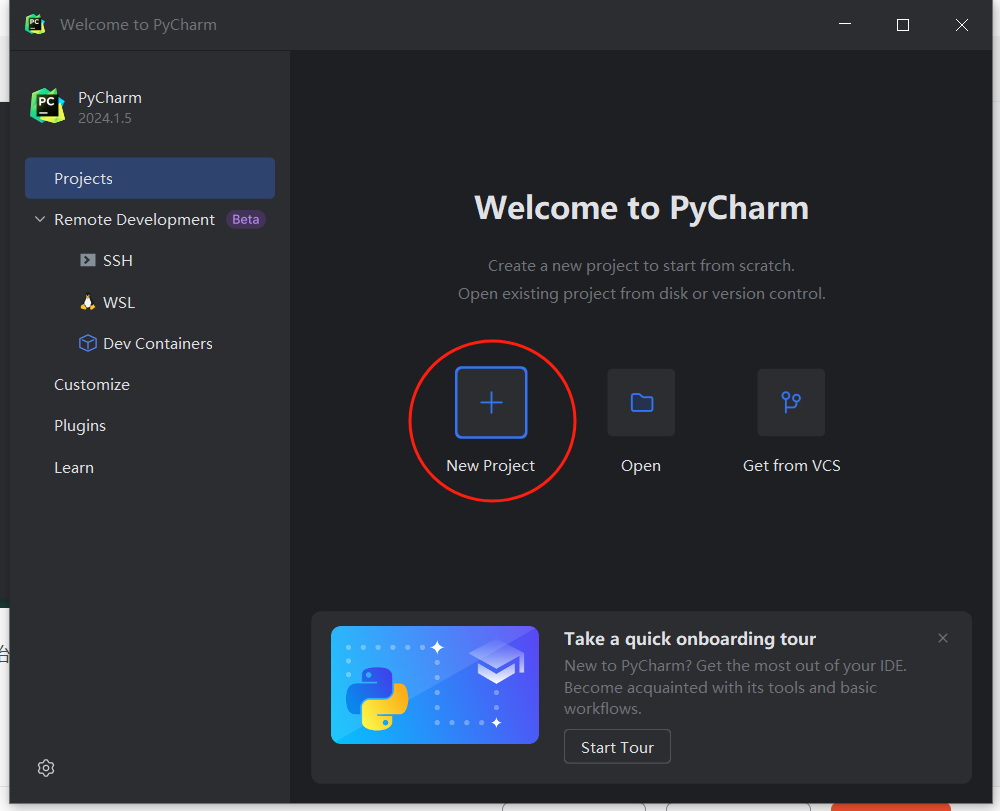Select Dev Containers entry
This screenshot has height=811, width=1000.
click(158, 343)
